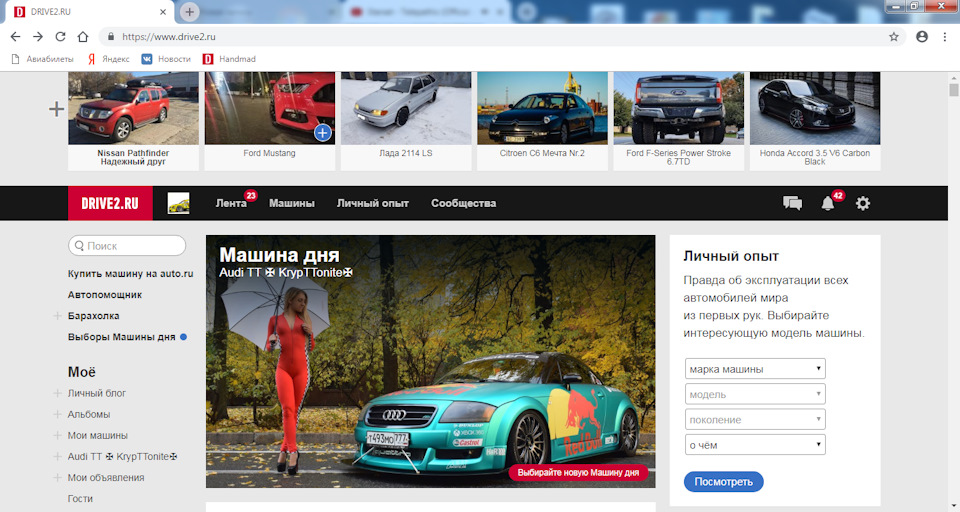The height and width of the screenshot is (512, 960).
Task: Click the Посмотреть button
Action: [724, 482]
